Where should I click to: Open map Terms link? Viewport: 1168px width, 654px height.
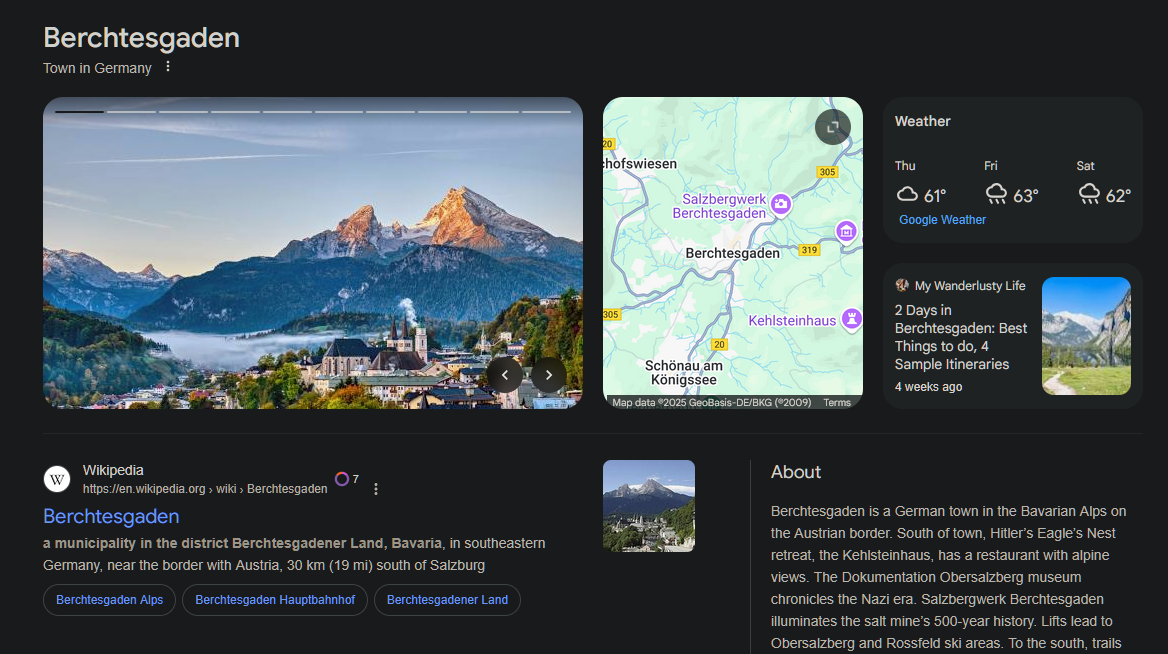pyautogui.click(x=837, y=402)
